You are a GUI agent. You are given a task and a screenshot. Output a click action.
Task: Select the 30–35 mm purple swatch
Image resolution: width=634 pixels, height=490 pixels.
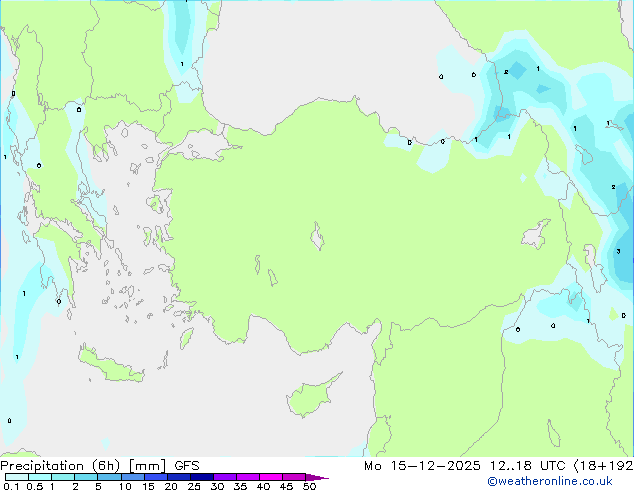(x=224, y=477)
